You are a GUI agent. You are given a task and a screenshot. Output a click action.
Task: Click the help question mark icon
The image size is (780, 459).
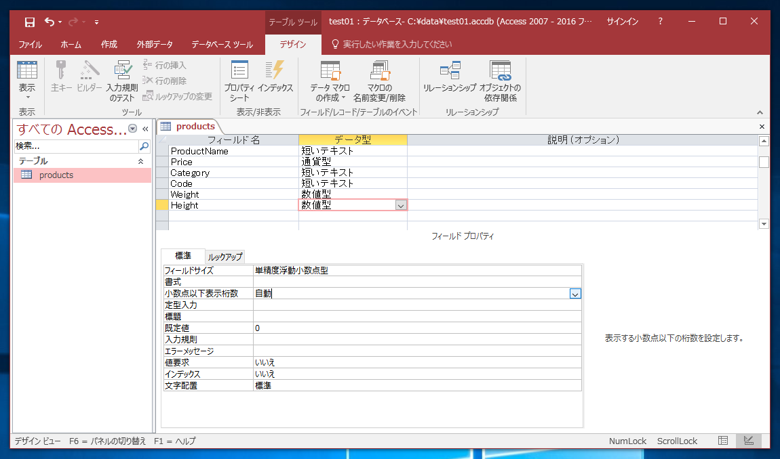click(x=660, y=21)
